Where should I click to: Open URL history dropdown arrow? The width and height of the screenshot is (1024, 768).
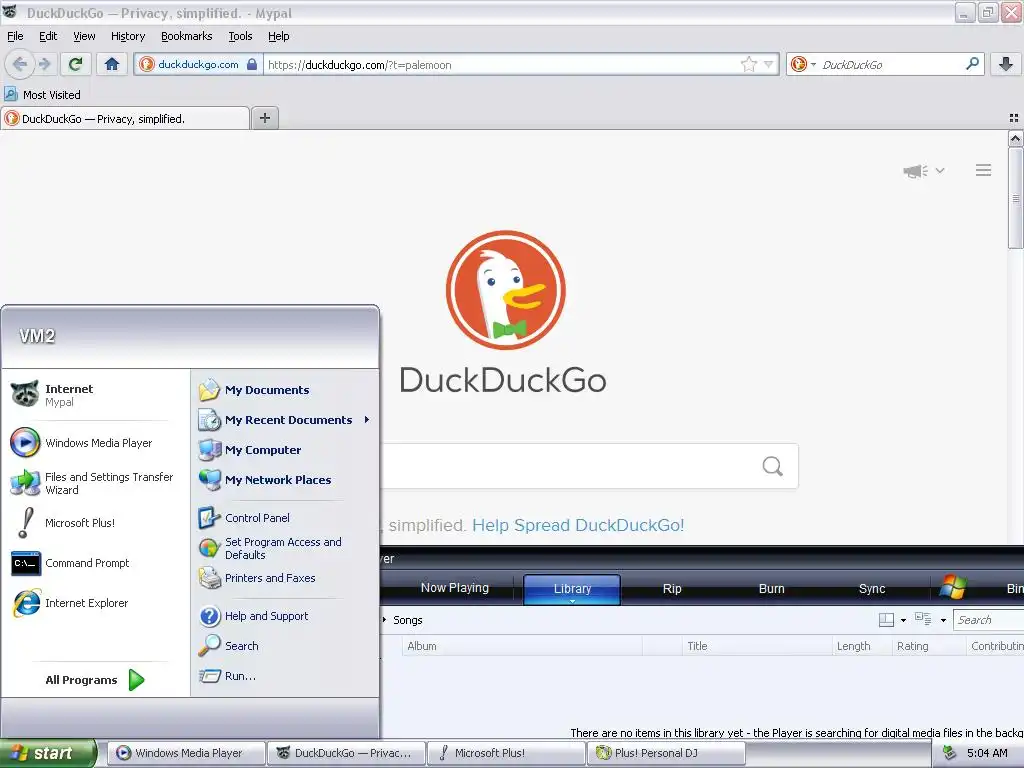click(x=769, y=64)
